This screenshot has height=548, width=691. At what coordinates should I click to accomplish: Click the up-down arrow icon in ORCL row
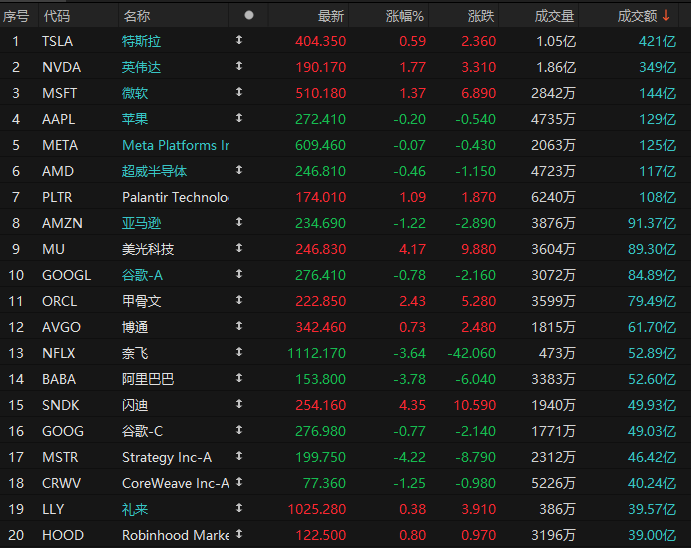point(239,300)
